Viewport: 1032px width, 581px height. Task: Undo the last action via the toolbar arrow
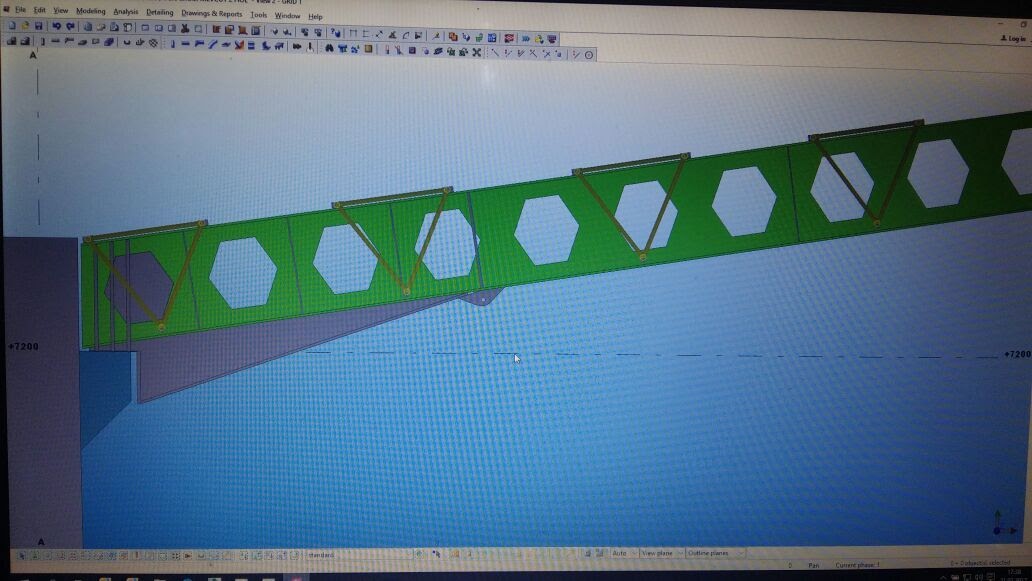(x=57, y=26)
